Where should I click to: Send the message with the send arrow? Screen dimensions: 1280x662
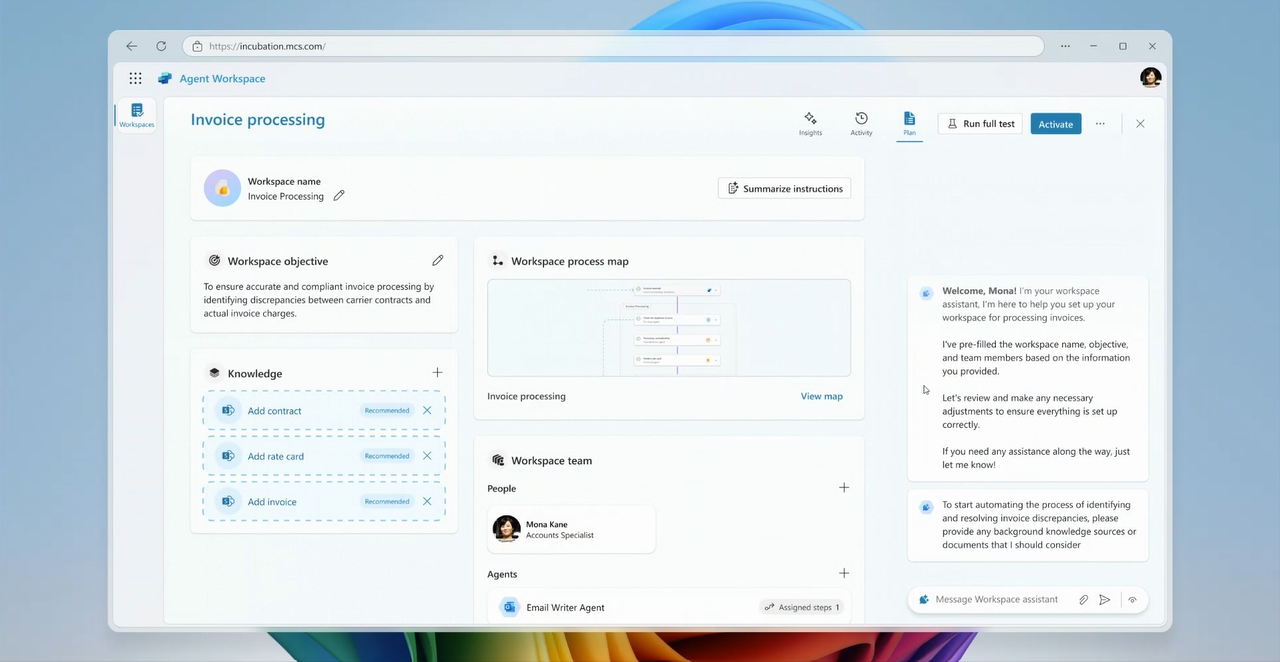1105,600
